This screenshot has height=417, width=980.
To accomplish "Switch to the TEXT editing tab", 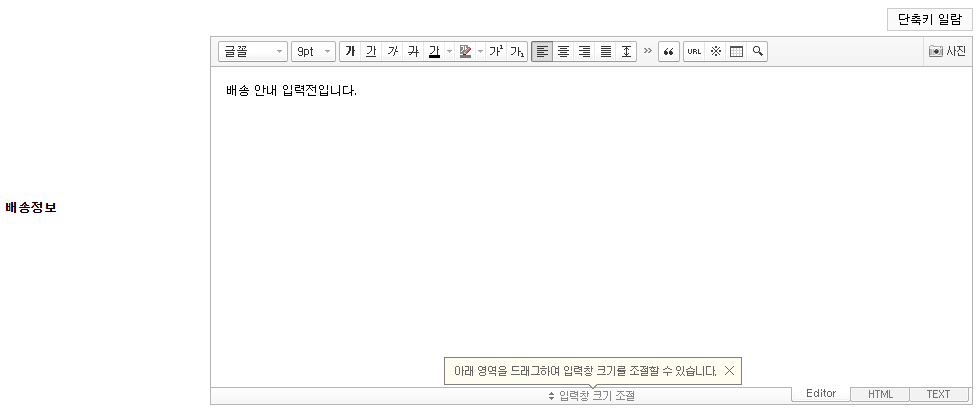I will click(x=938, y=394).
